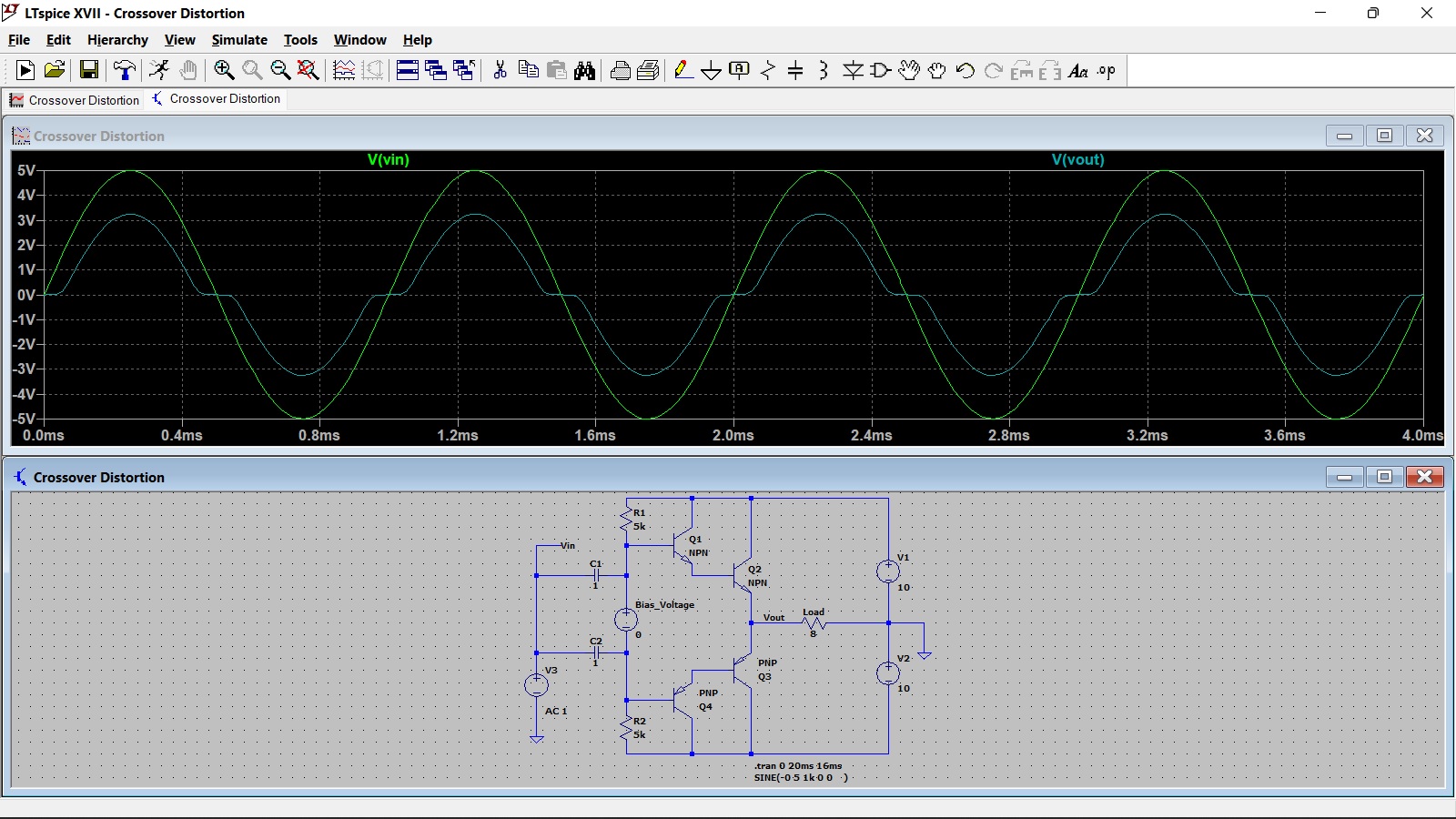Select the Text Aa tool
The width and height of the screenshot is (1456, 819).
point(1078,70)
